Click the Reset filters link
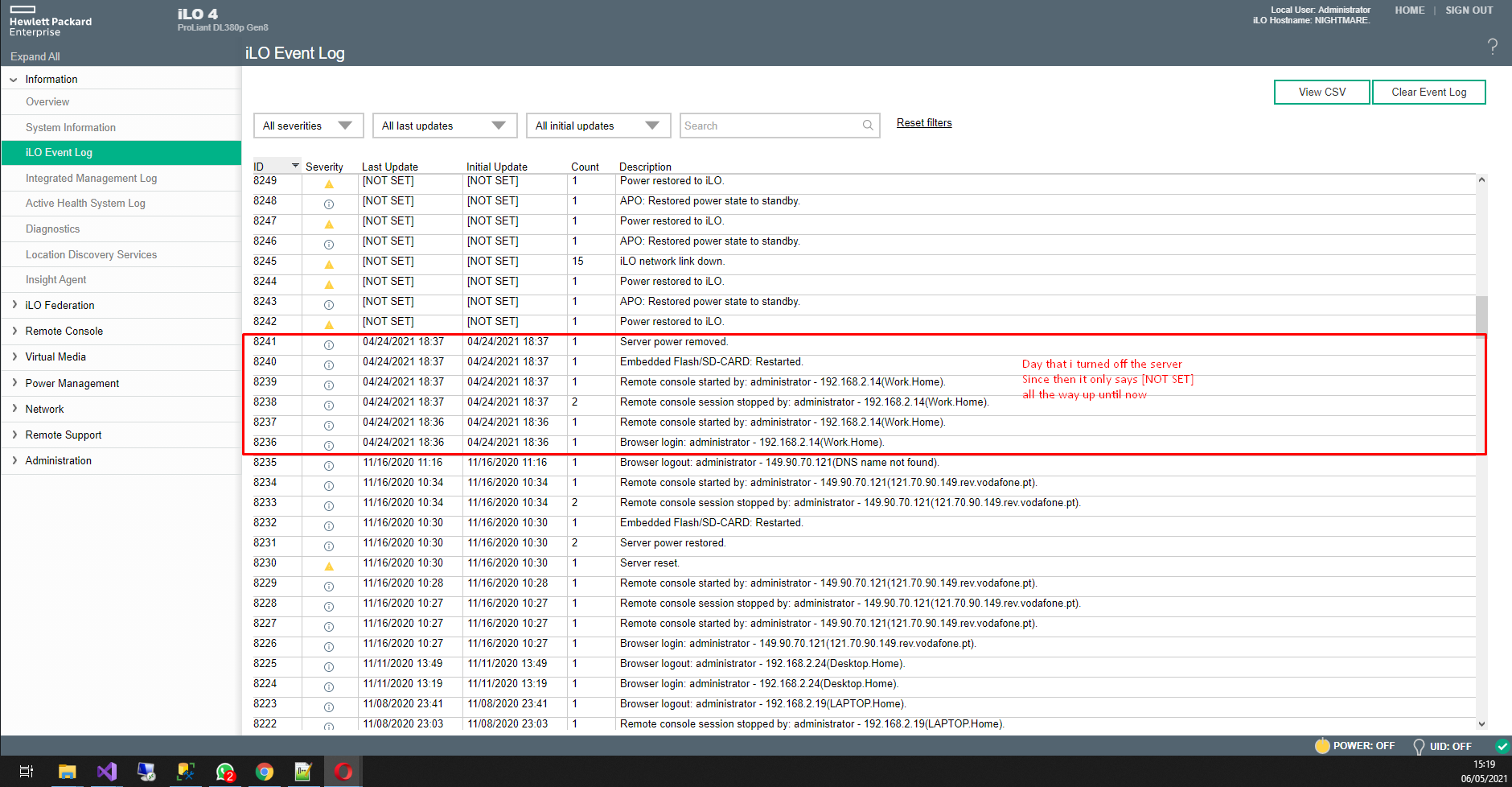Viewport: 1512px width, 787px height. click(924, 123)
